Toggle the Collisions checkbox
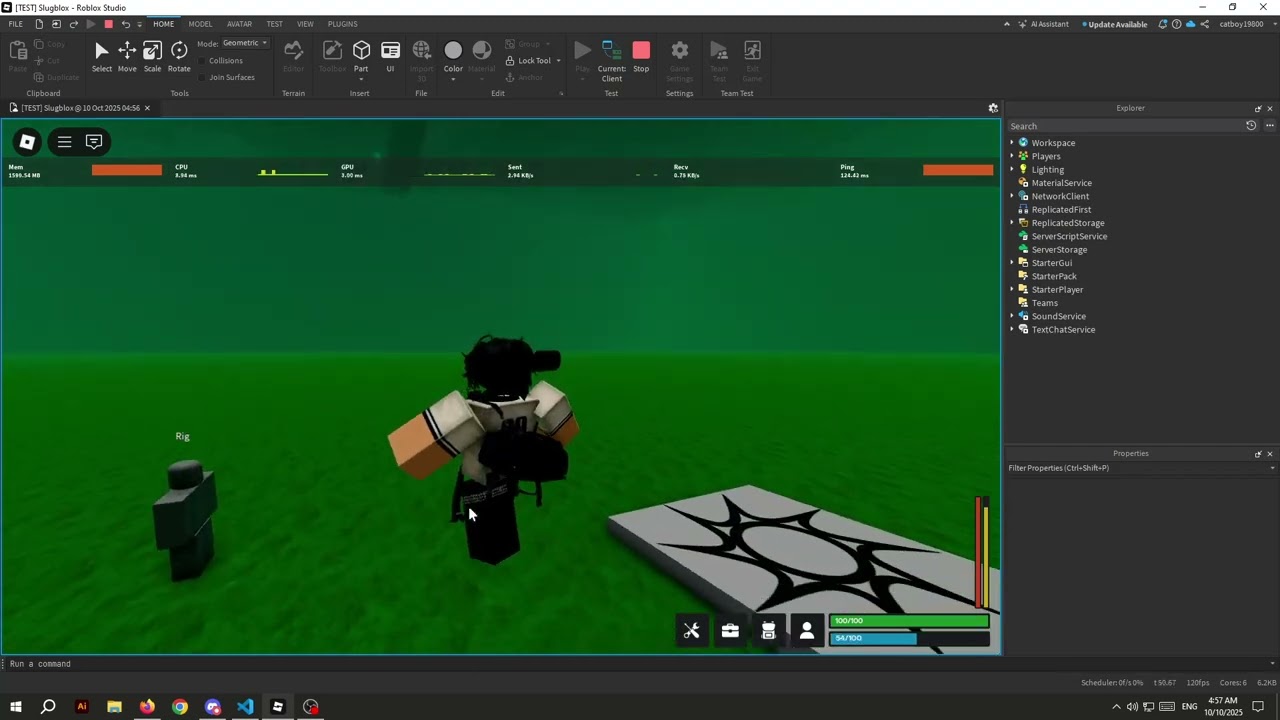 pos(202,60)
